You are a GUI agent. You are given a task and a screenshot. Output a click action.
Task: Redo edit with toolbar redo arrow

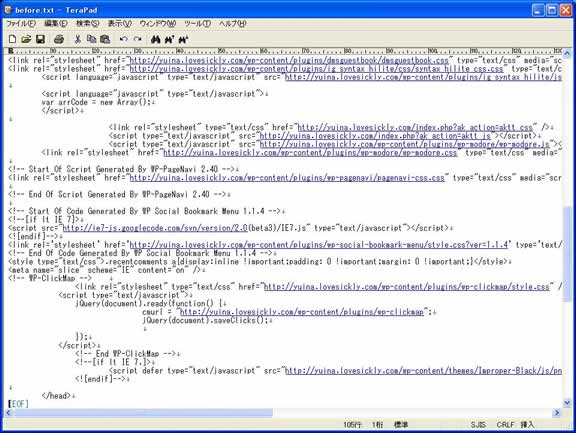pyautogui.click(x=137, y=39)
